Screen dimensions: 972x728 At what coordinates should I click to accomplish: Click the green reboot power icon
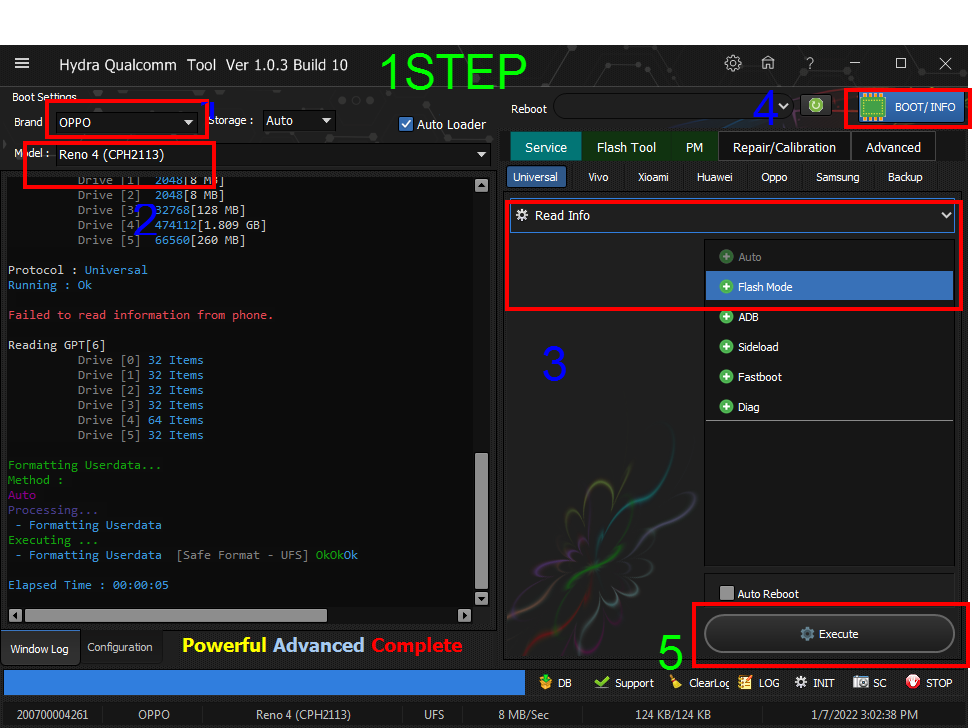coord(816,105)
